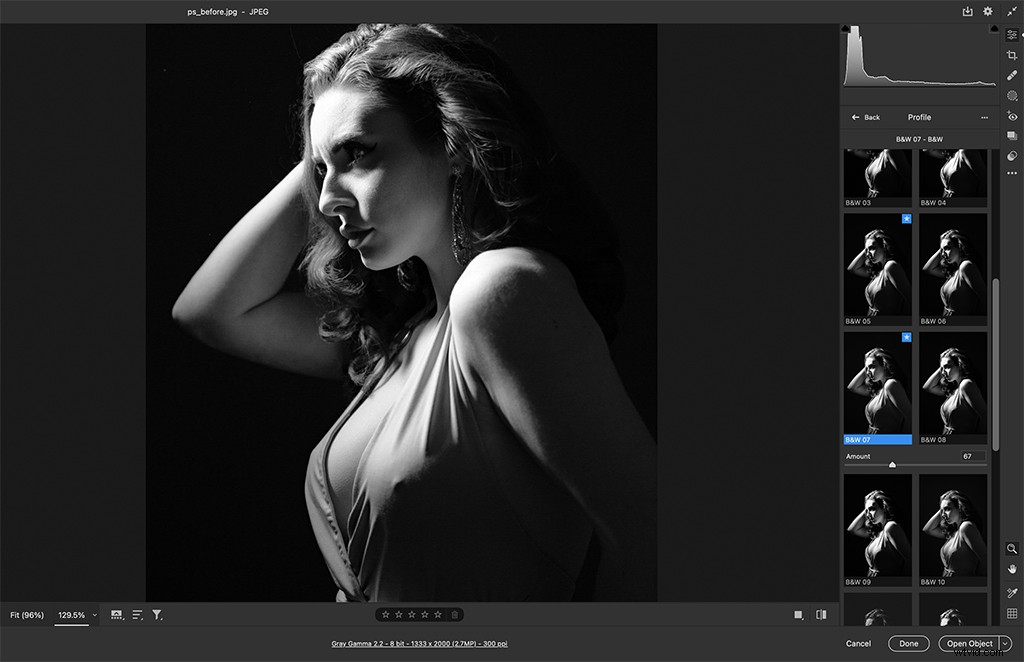Image resolution: width=1024 pixels, height=662 pixels.
Task: Open the filmstrip filter menu
Action: click(157, 614)
